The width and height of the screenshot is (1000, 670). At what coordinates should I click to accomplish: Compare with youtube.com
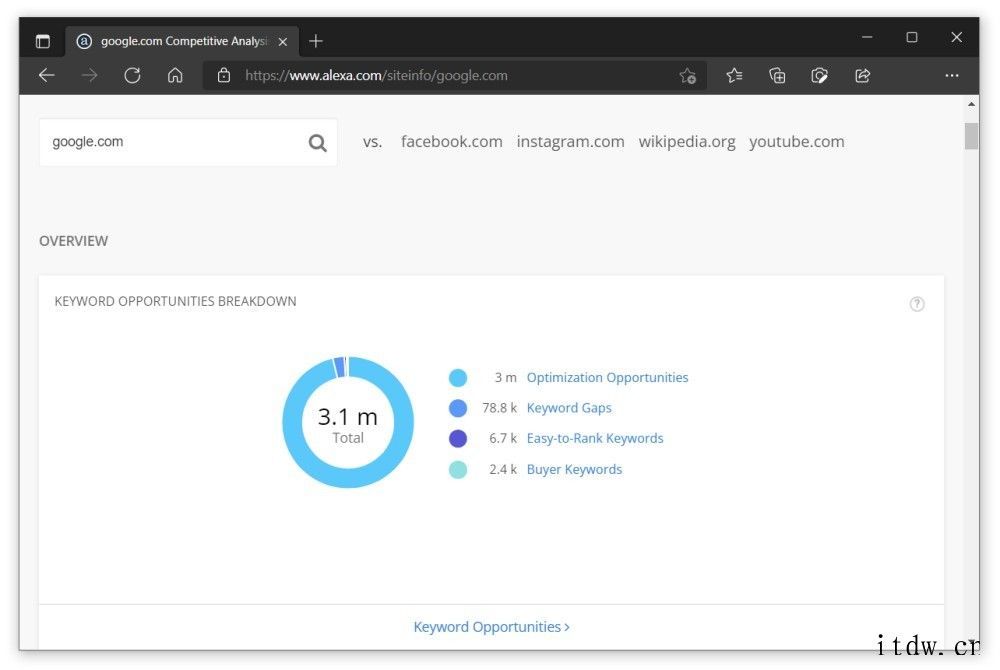[797, 142]
